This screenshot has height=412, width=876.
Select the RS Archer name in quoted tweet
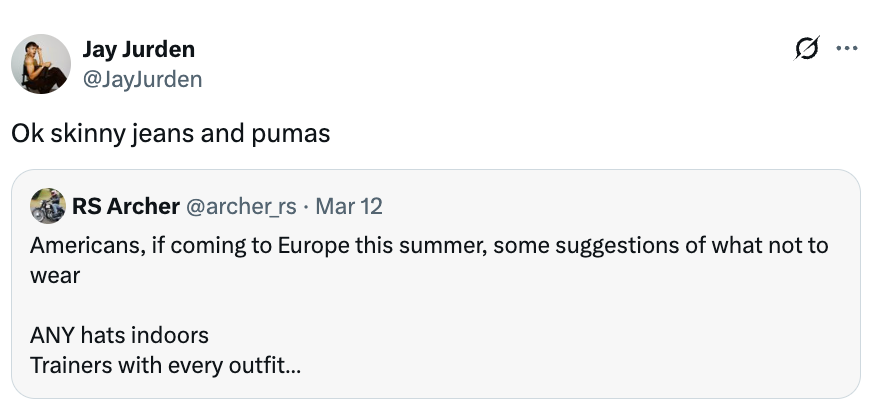tap(126, 206)
